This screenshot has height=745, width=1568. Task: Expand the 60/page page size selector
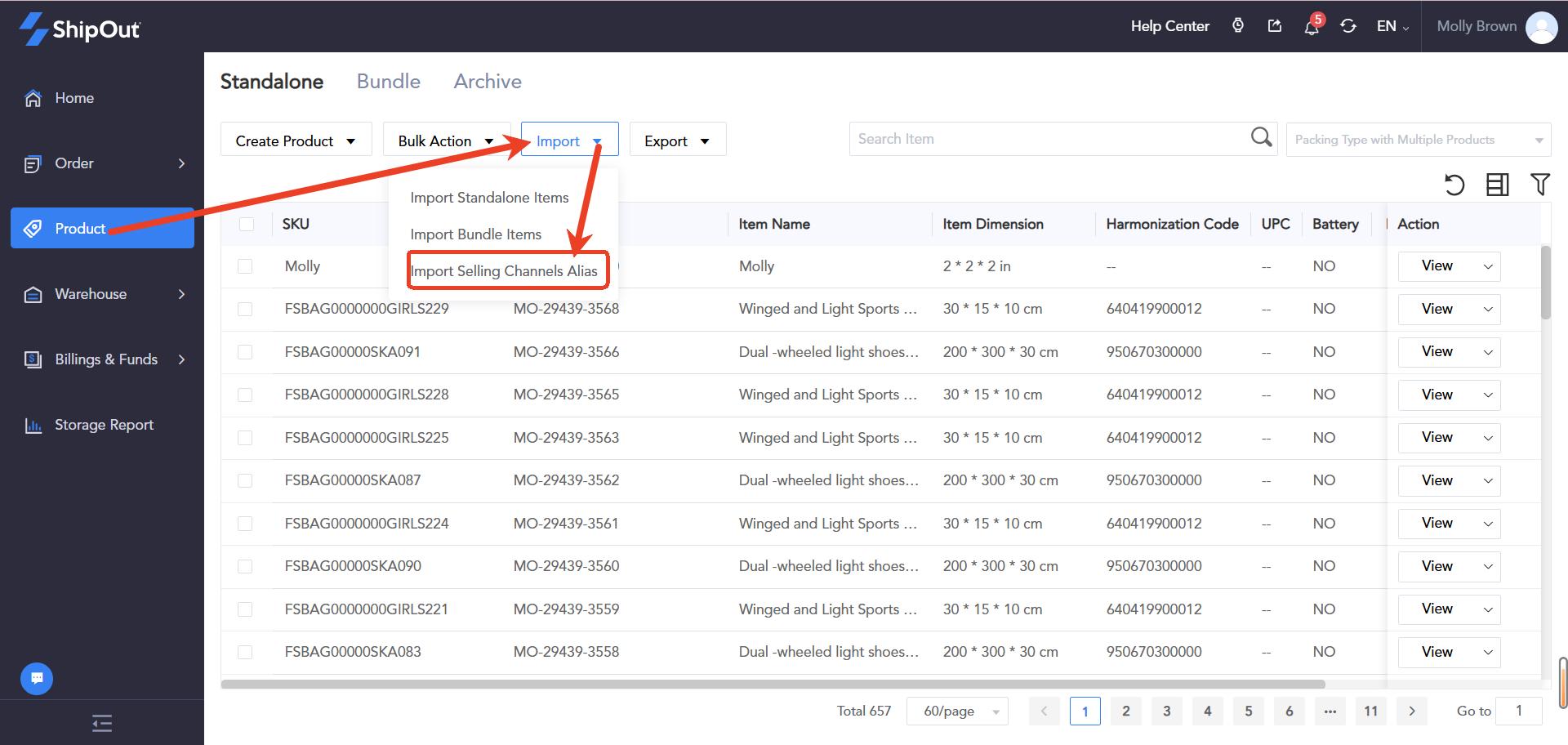click(957, 711)
